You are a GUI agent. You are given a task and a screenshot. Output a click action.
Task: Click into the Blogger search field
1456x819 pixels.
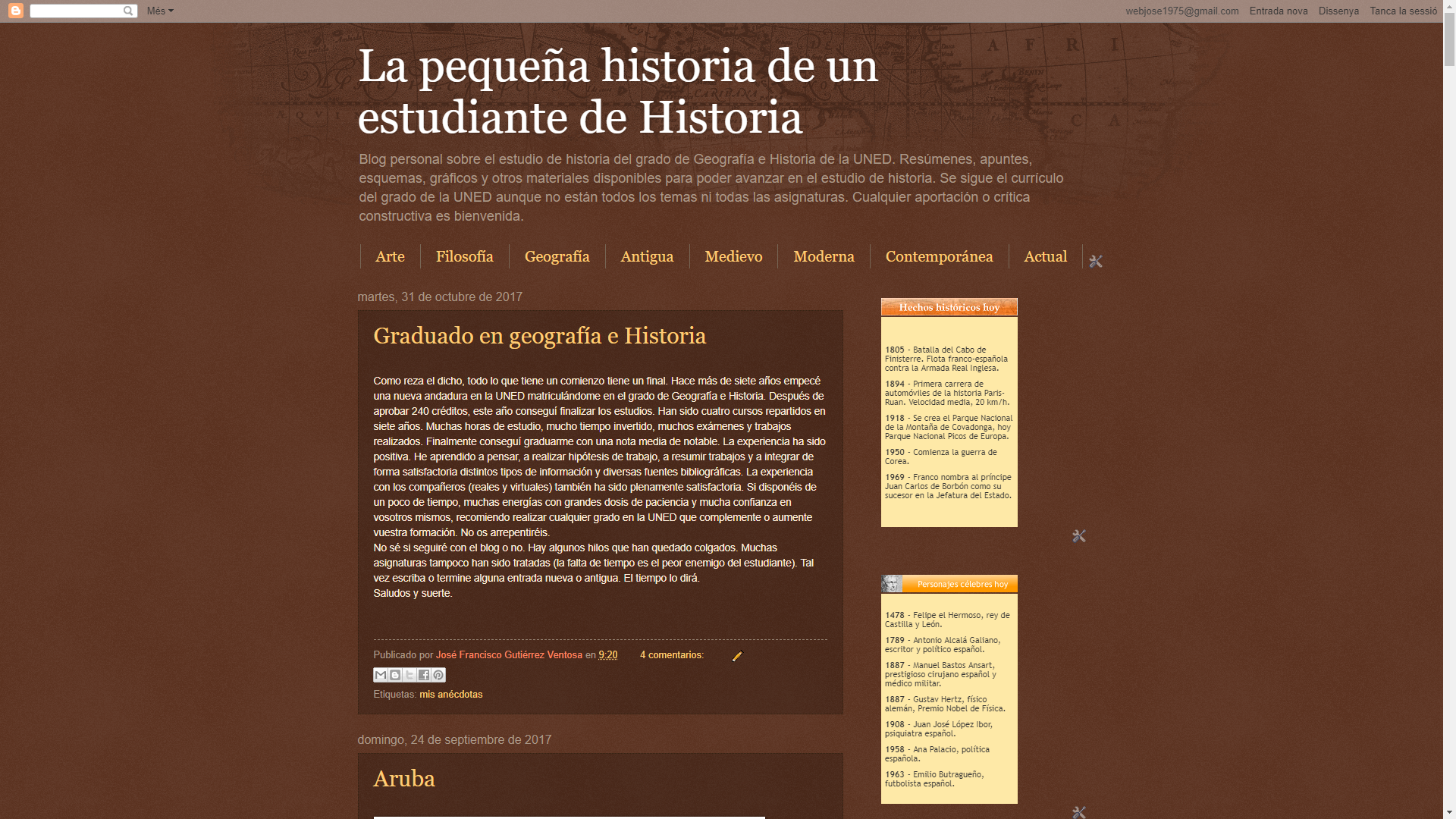click(x=76, y=11)
